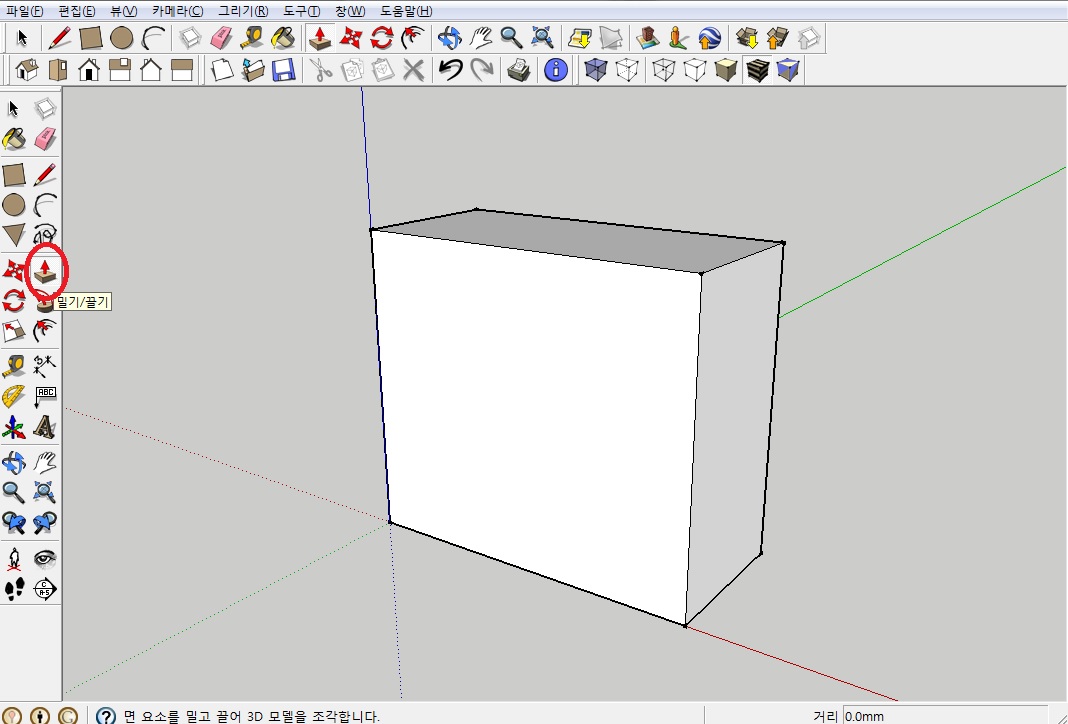Enable Shaded face style
The width and height of the screenshot is (1068, 724).
point(726,69)
